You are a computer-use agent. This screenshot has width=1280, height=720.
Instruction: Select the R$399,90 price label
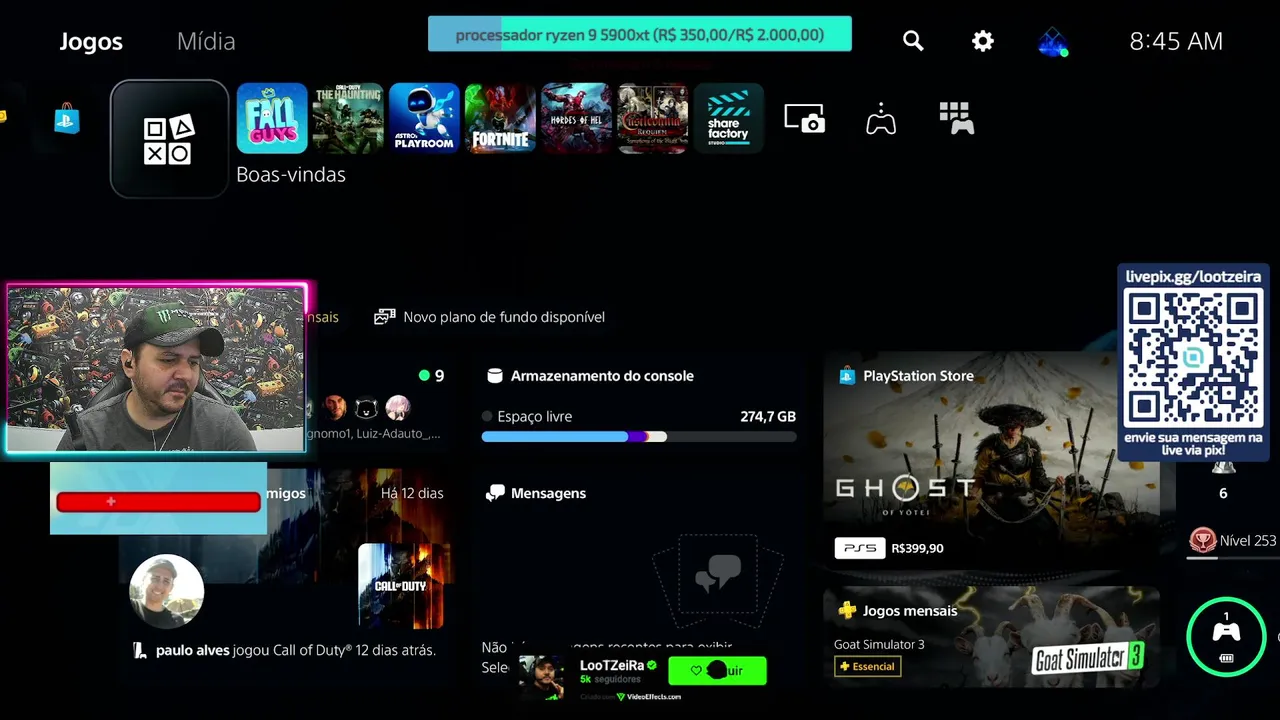click(917, 548)
